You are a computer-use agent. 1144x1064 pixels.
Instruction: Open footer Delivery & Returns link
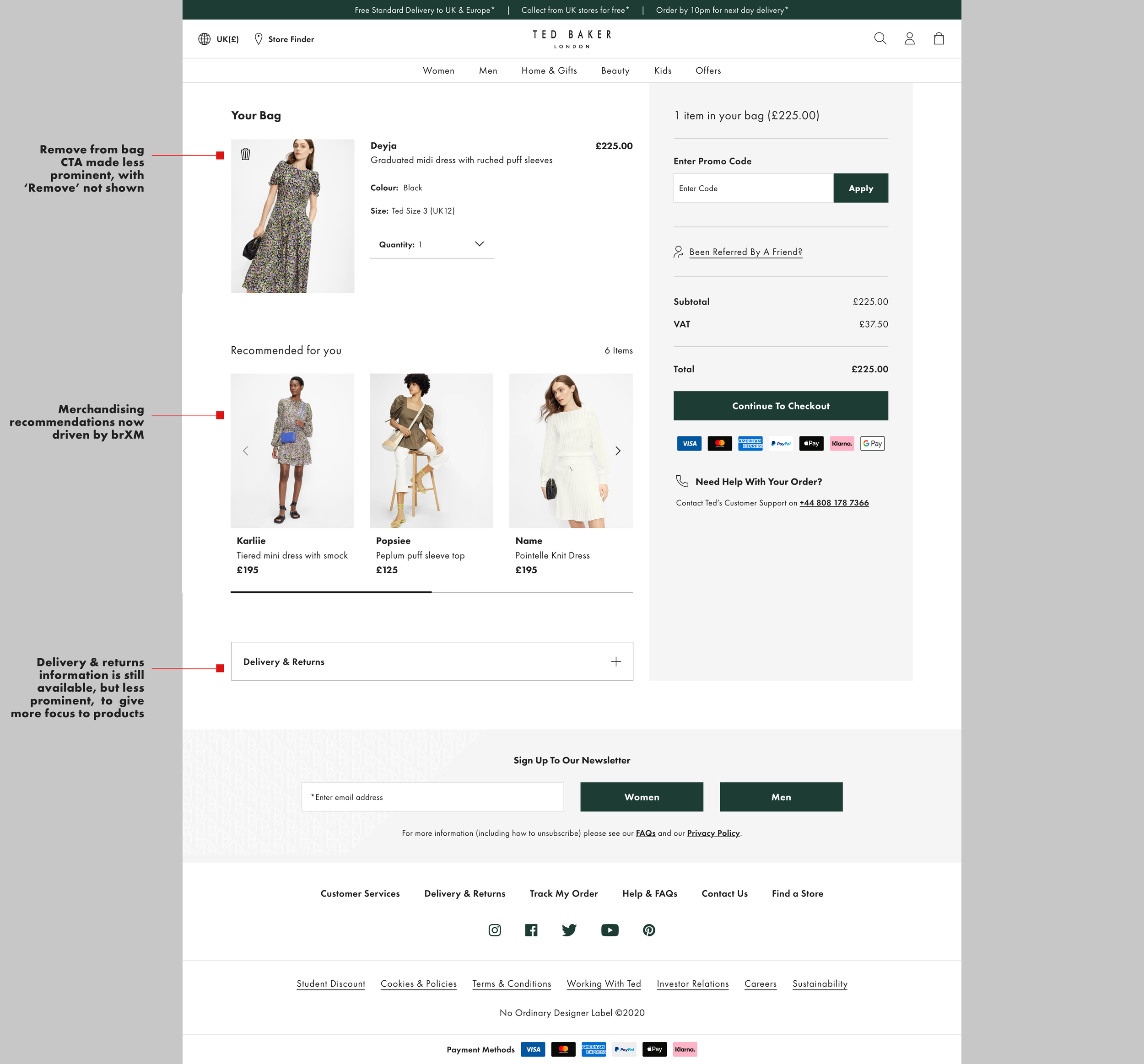(465, 893)
